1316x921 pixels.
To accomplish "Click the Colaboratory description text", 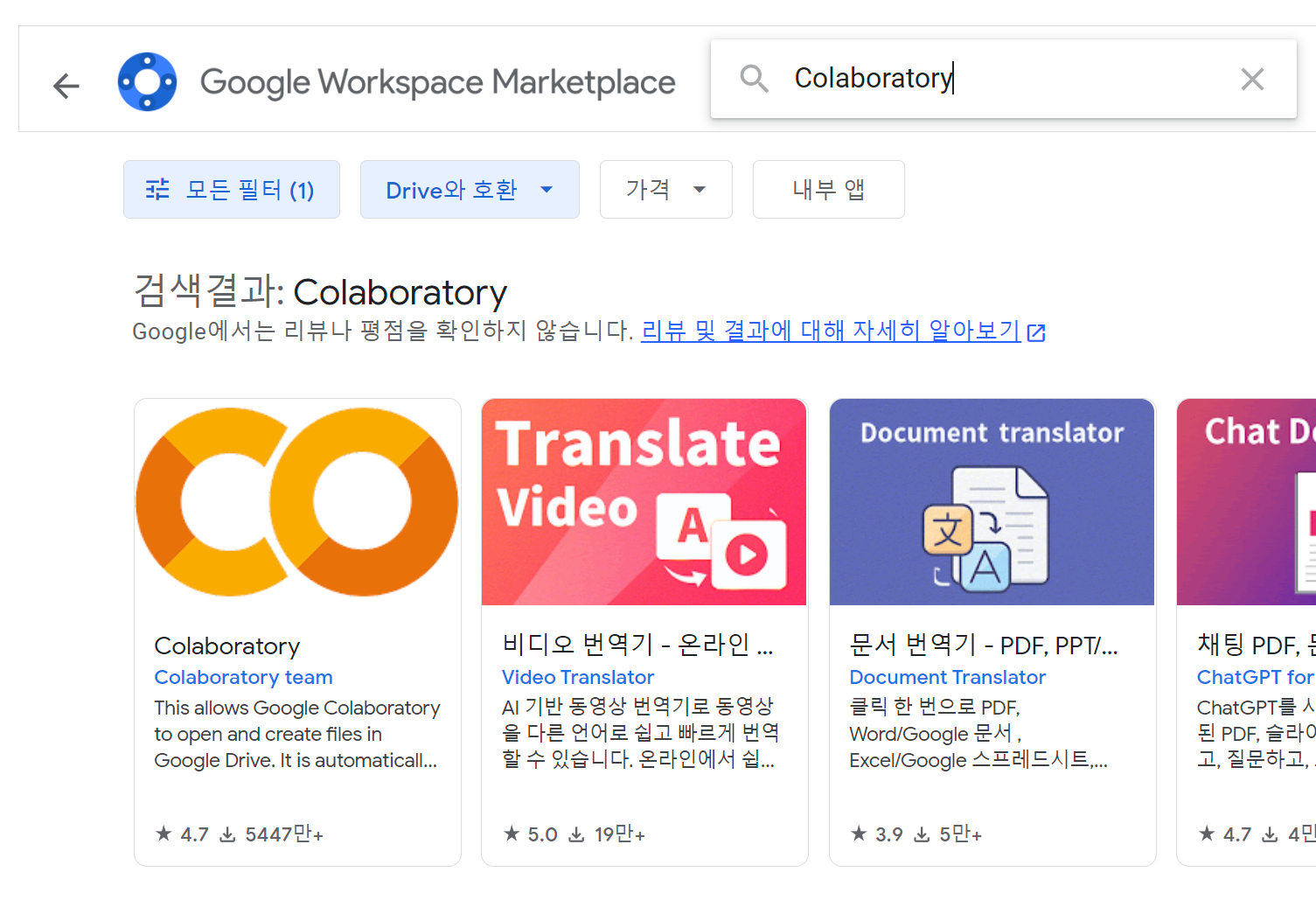I will pos(297,734).
